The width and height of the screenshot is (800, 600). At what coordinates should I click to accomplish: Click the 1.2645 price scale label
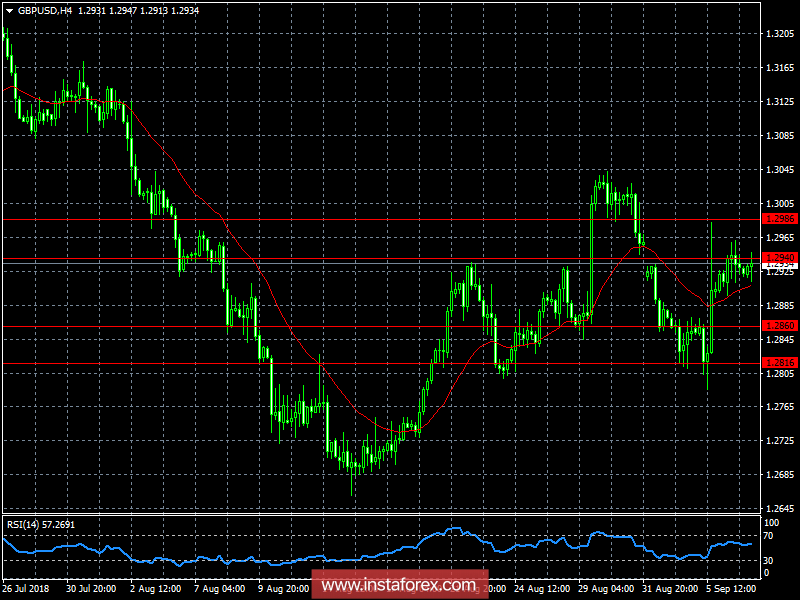[780, 509]
